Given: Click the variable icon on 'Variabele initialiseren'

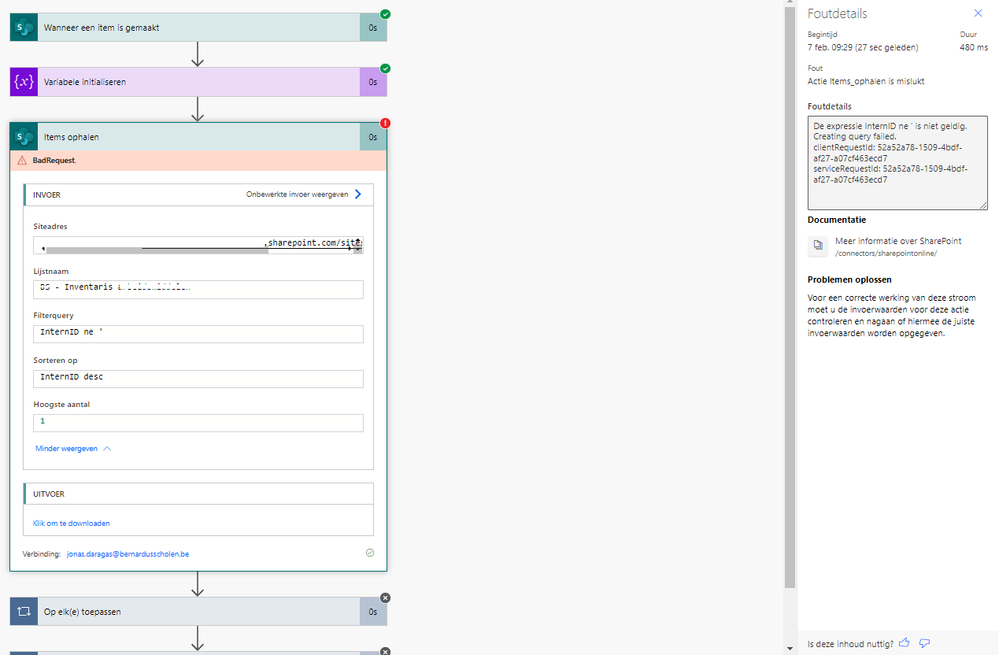Looking at the screenshot, I should pyautogui.click(x=24, y=82).
